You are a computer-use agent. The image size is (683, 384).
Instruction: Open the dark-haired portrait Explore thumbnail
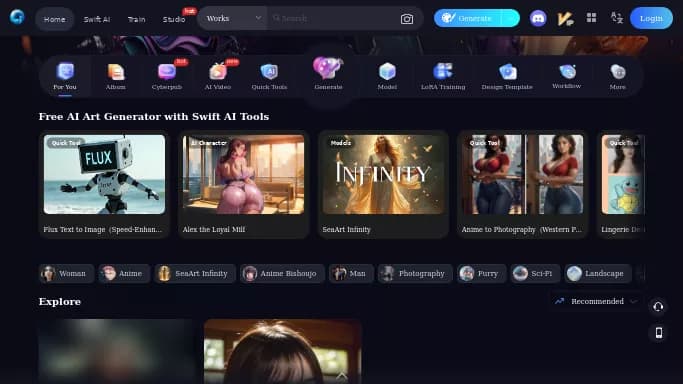pyautogui.click(x=283, y=351)
